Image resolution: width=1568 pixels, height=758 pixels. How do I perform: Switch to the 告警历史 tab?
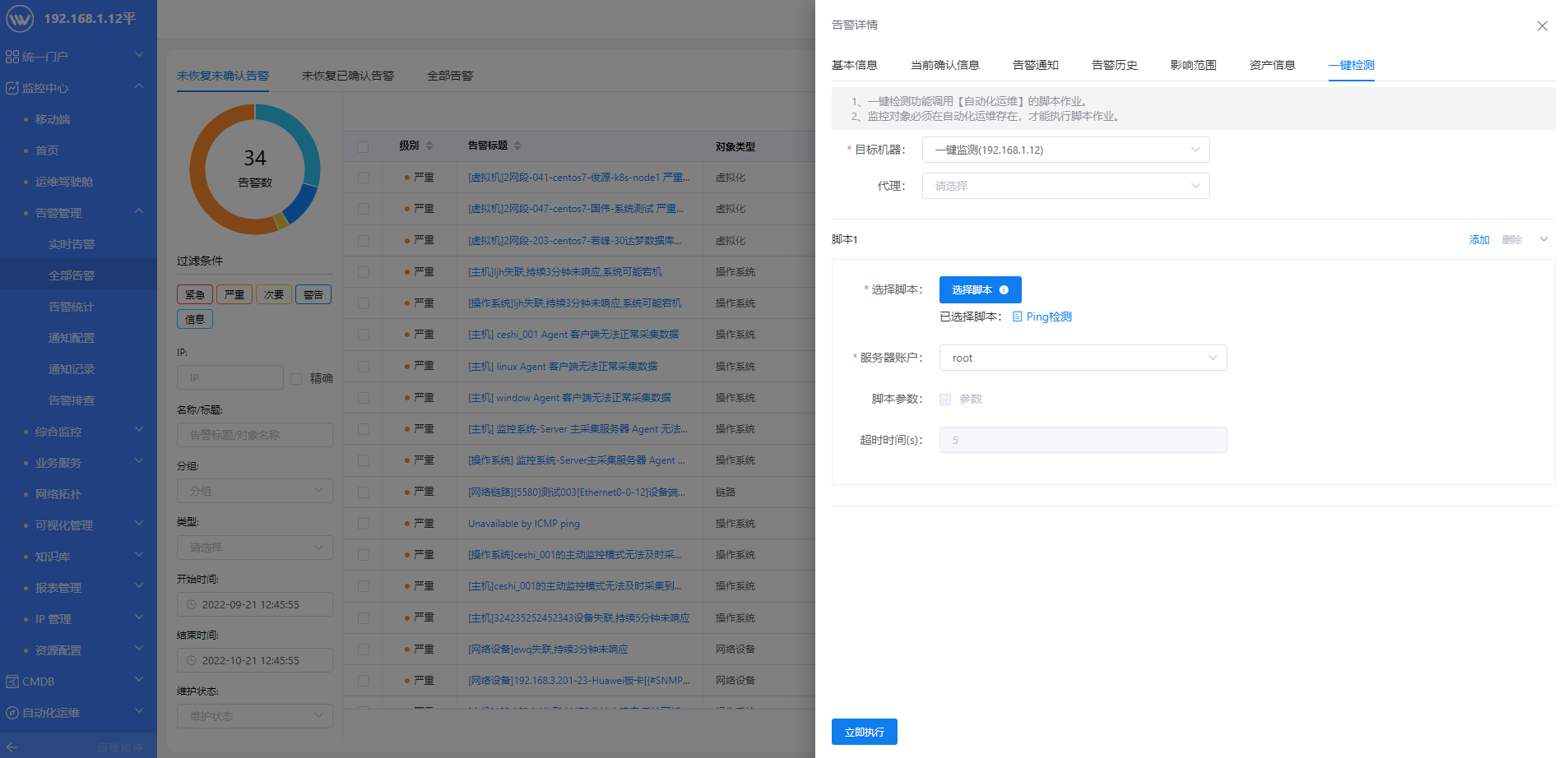coord(1114,65)
